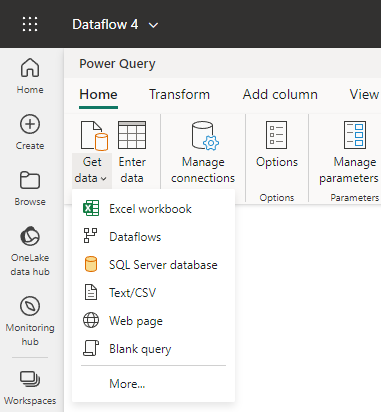Click the Power Query title text
Image resolution: width=381 pixels, height=412 pixels.
click(x=117, y=64)
